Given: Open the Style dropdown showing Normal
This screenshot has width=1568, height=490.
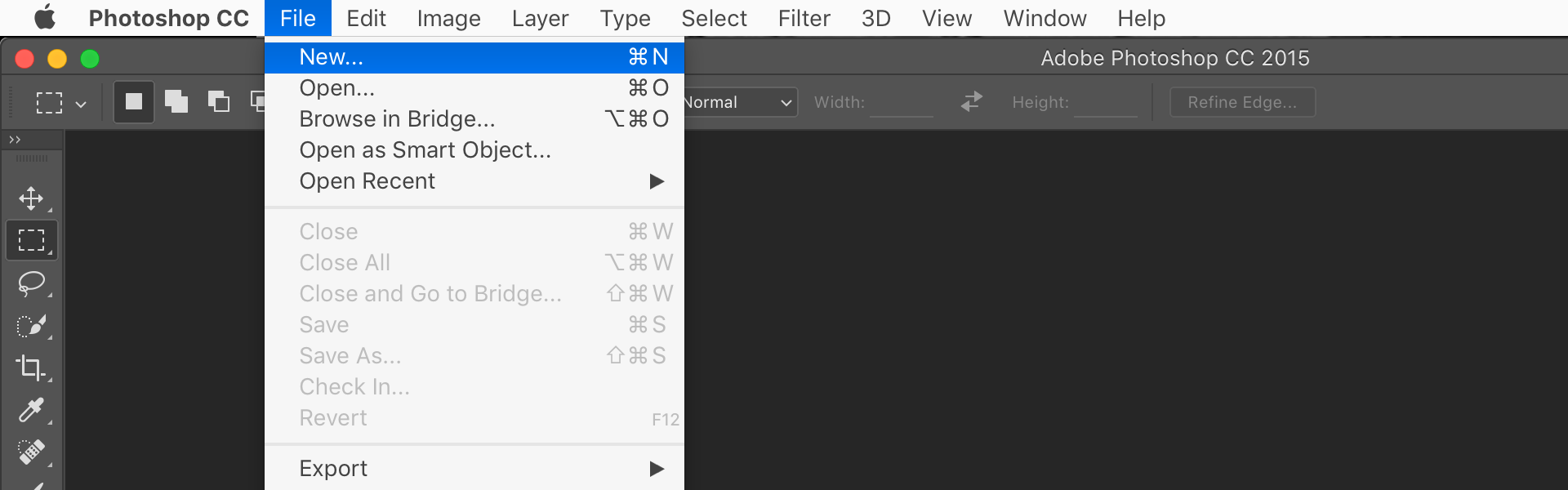Looking at the screenshot, I should coord(740,102).
